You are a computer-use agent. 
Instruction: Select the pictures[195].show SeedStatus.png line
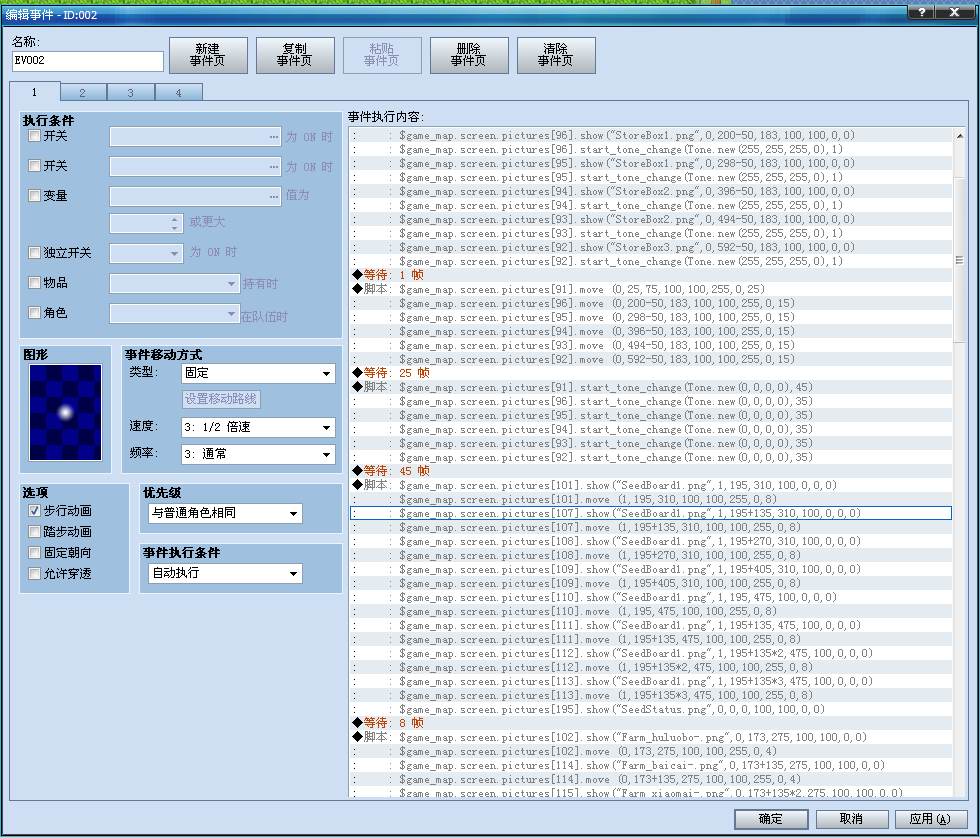point(651,709)
